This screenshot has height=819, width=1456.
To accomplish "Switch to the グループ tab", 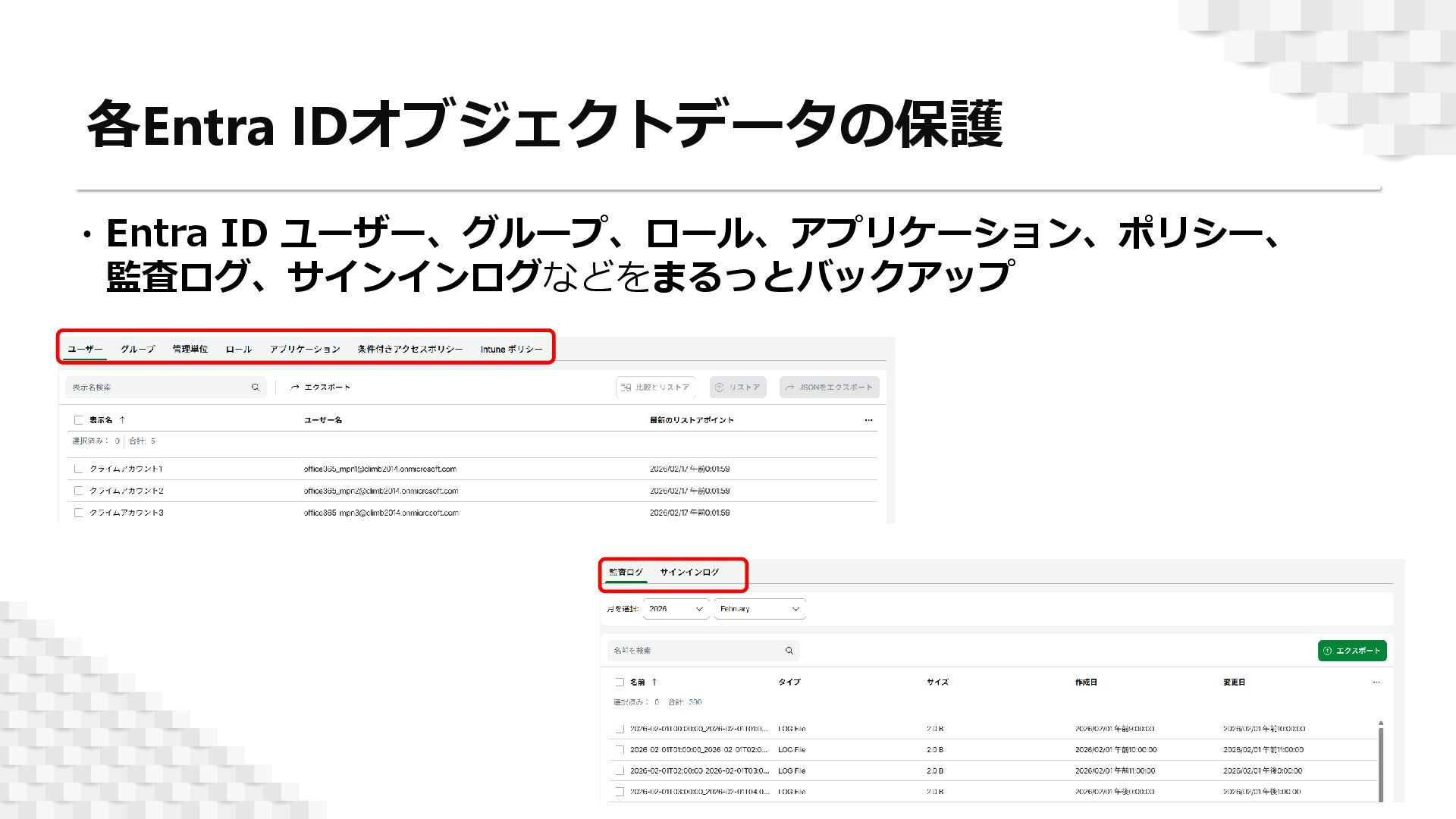I will click(x=137, y=350).
